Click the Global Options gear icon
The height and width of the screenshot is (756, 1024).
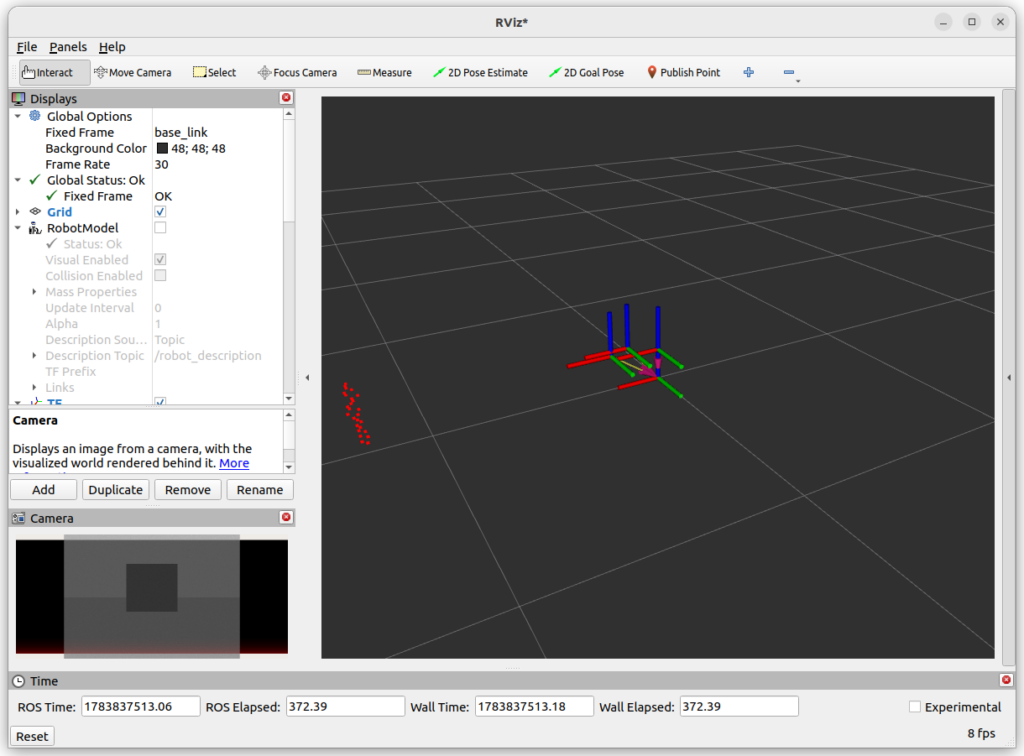35,116
